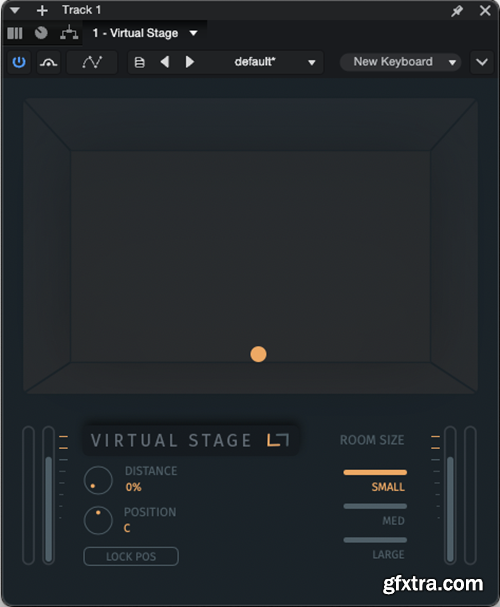
Task: Pin the plugin window
Action: pos(457,10)
